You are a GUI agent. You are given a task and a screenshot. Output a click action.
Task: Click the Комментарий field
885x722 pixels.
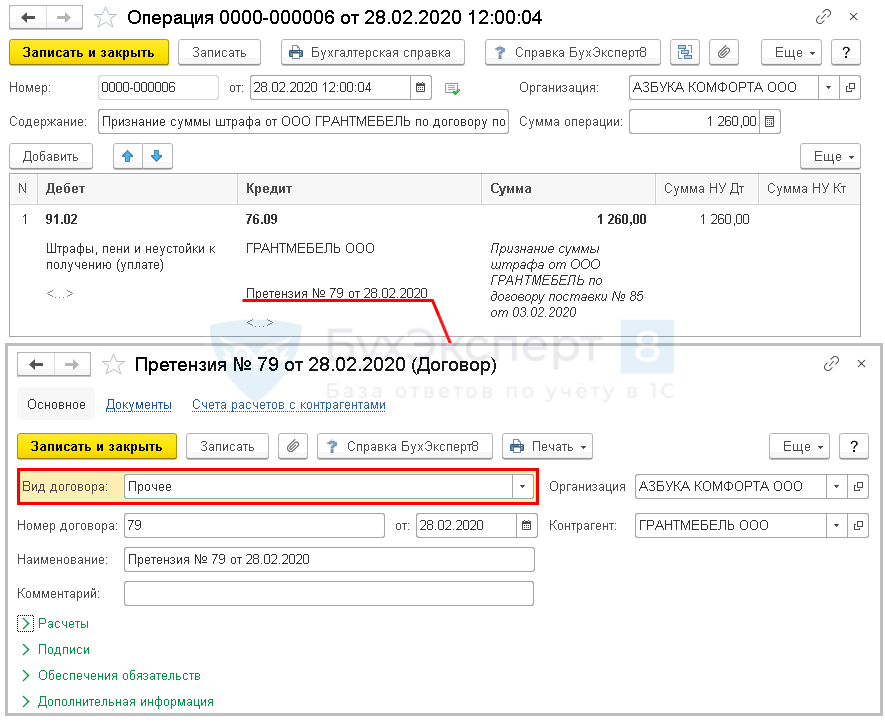(x=329, y=594)
